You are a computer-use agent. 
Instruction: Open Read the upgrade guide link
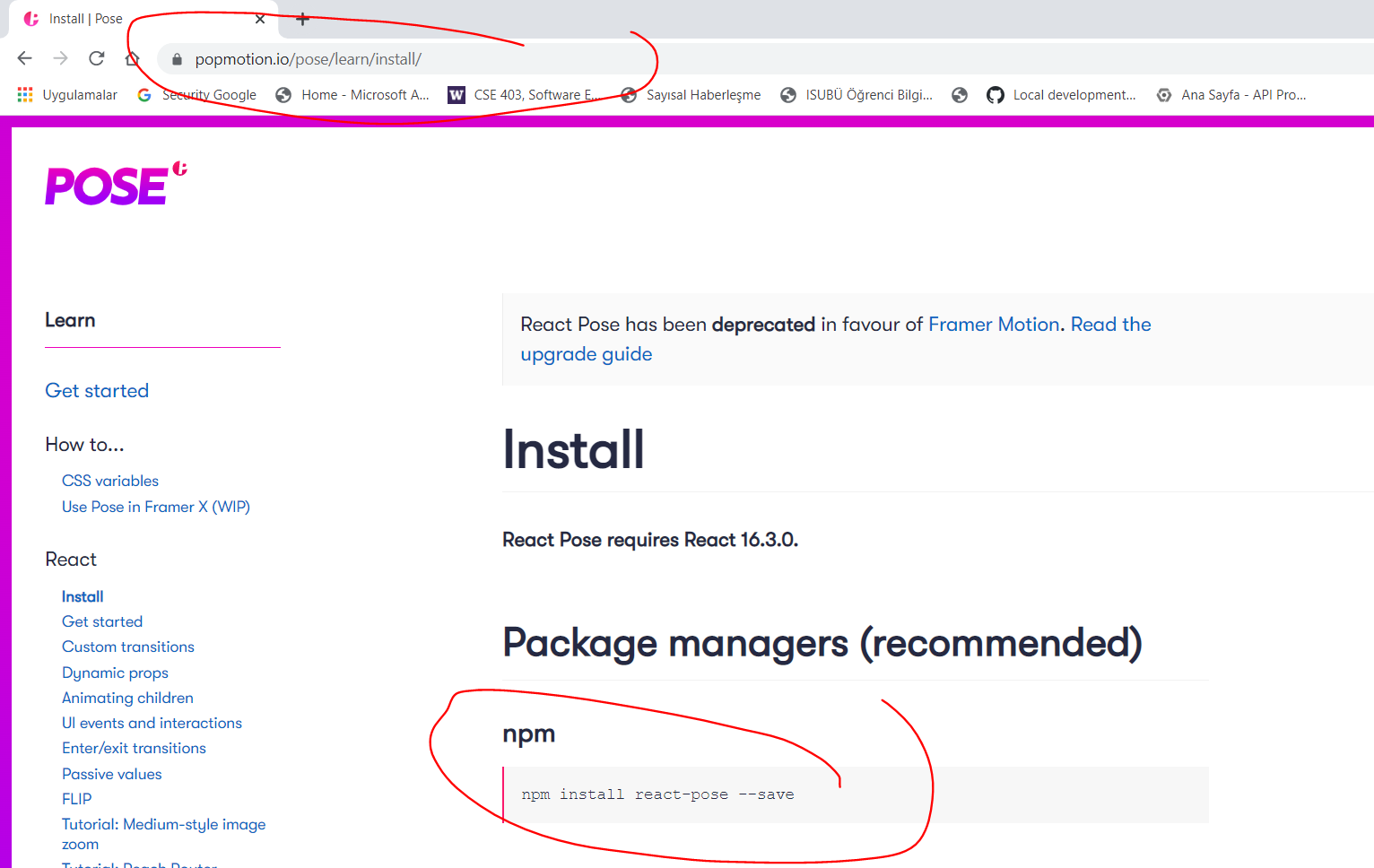1110,325
